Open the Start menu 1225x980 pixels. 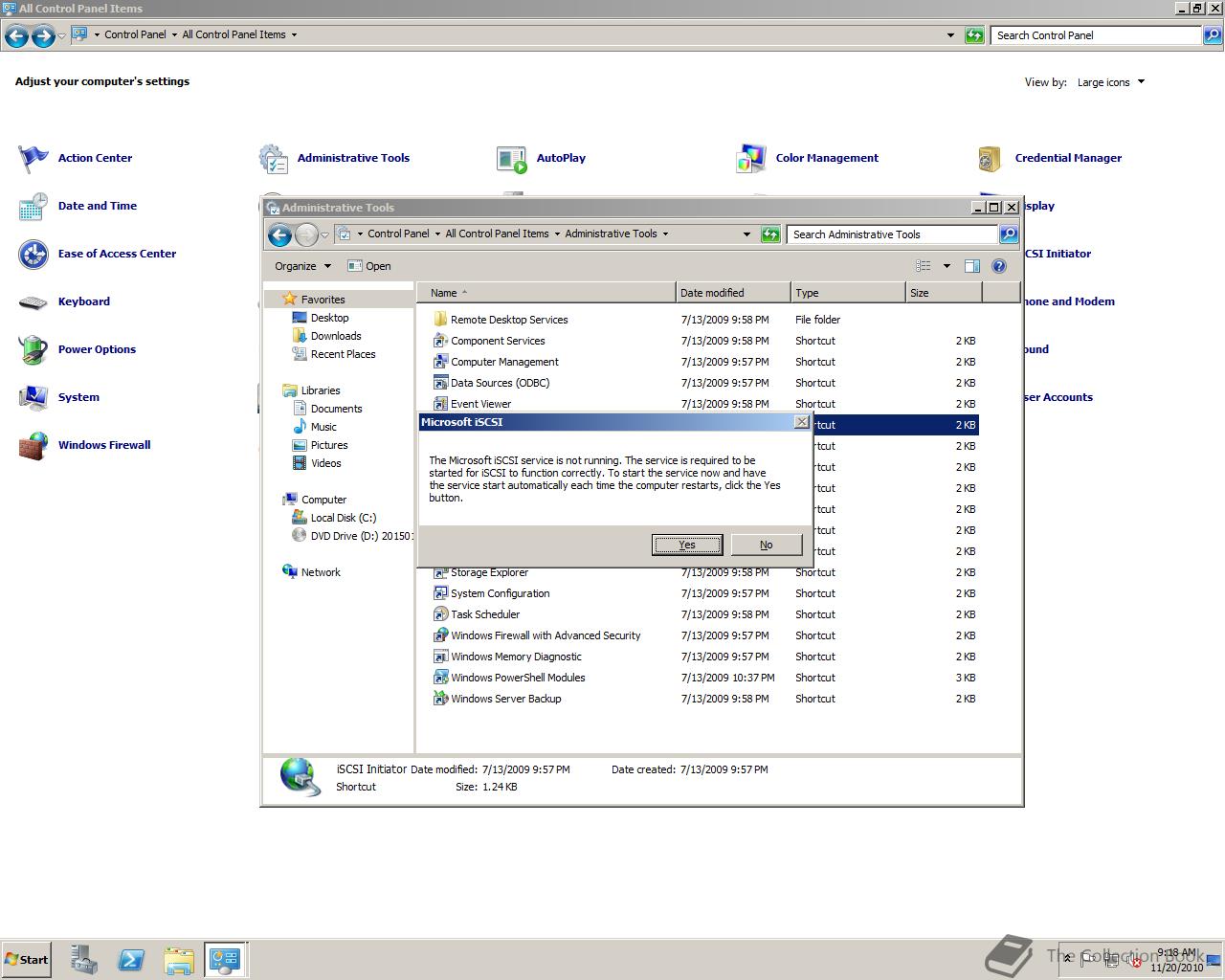click(26, 959)
